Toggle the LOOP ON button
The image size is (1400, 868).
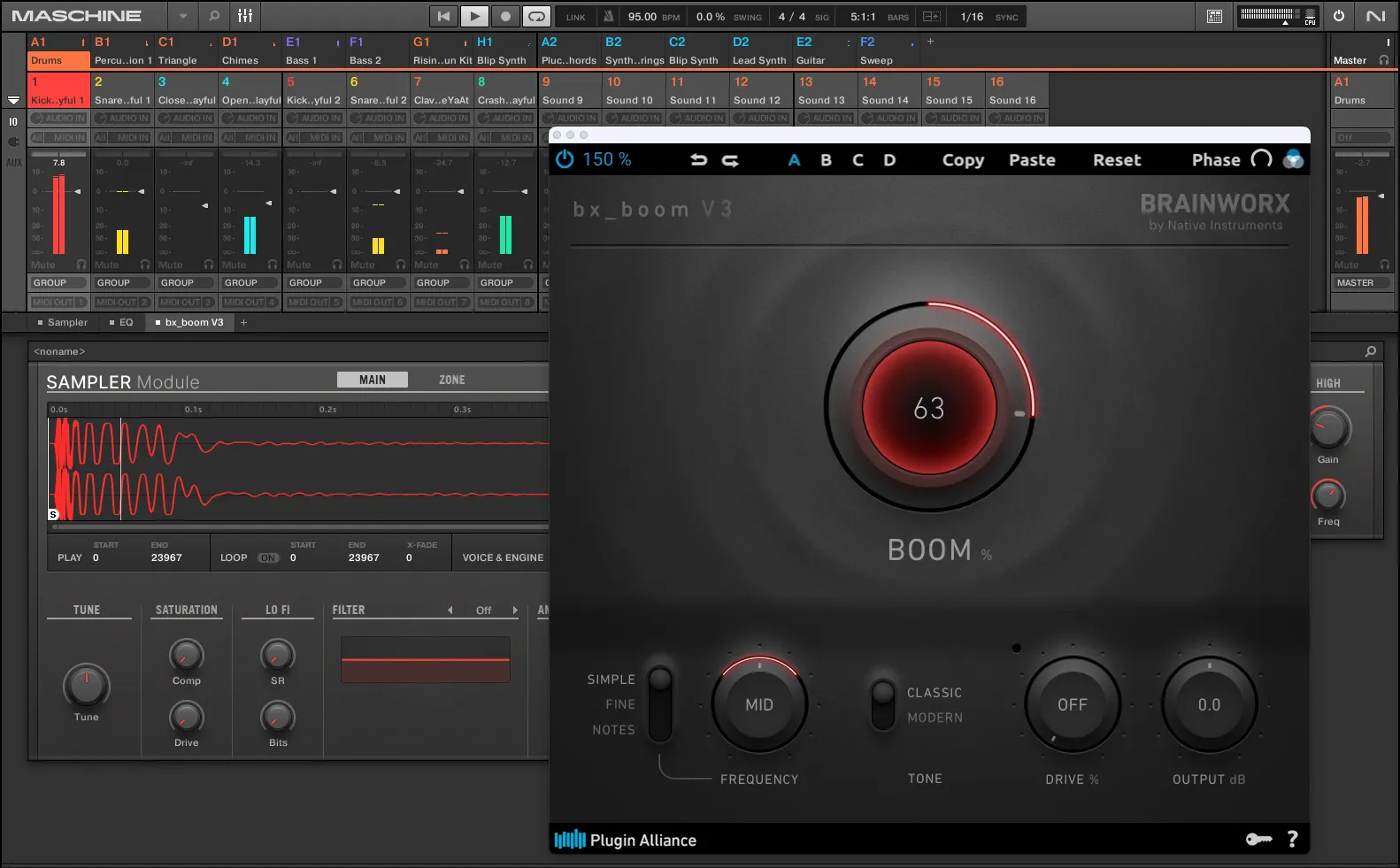coord(268,558)
